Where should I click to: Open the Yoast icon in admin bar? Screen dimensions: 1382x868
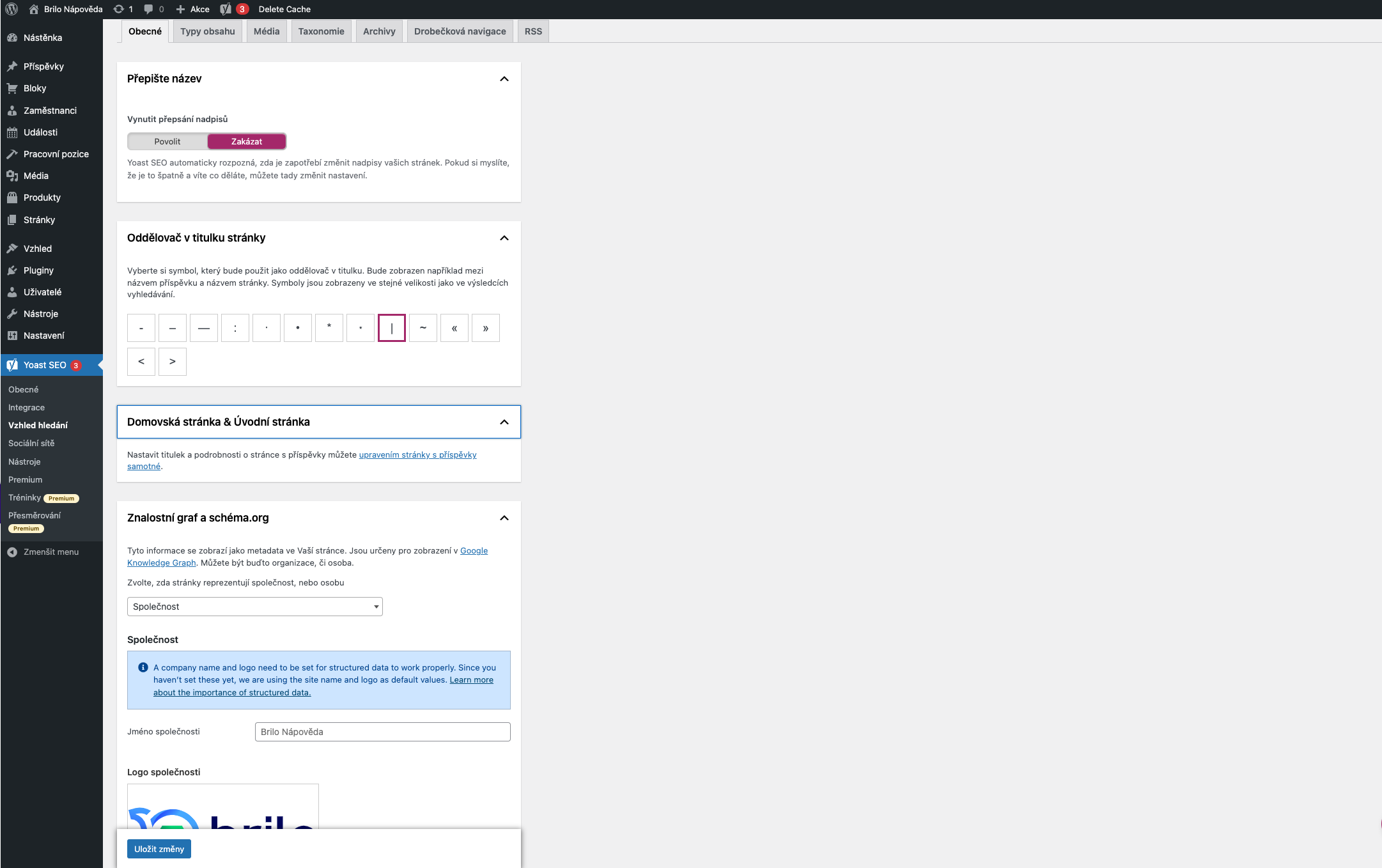point(226,9)
